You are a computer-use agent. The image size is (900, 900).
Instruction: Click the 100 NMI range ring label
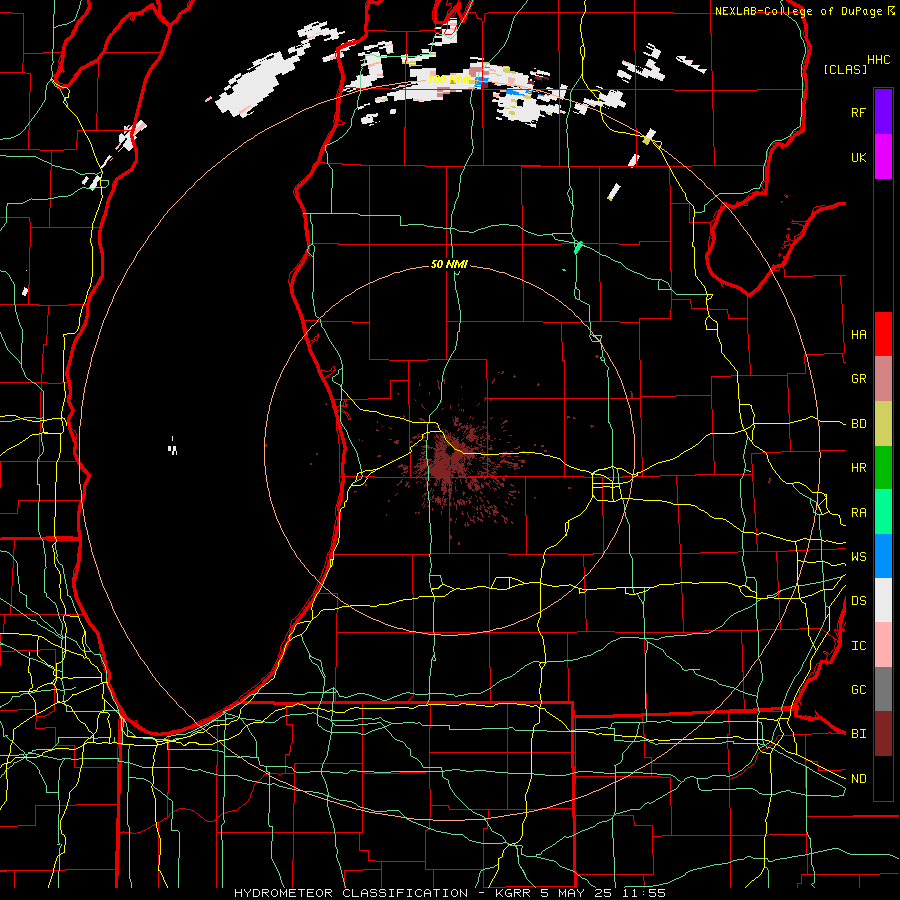(x=449, y=79)
